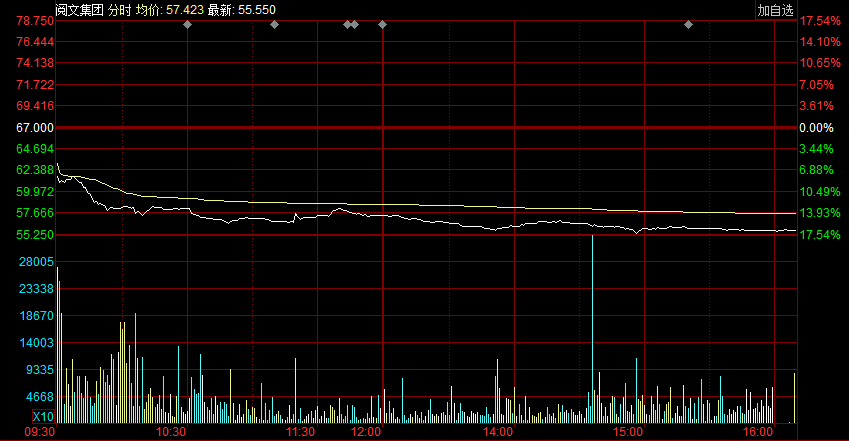
Task: Click the 10:30 time axis label
Action: click(x=171, y=432)
